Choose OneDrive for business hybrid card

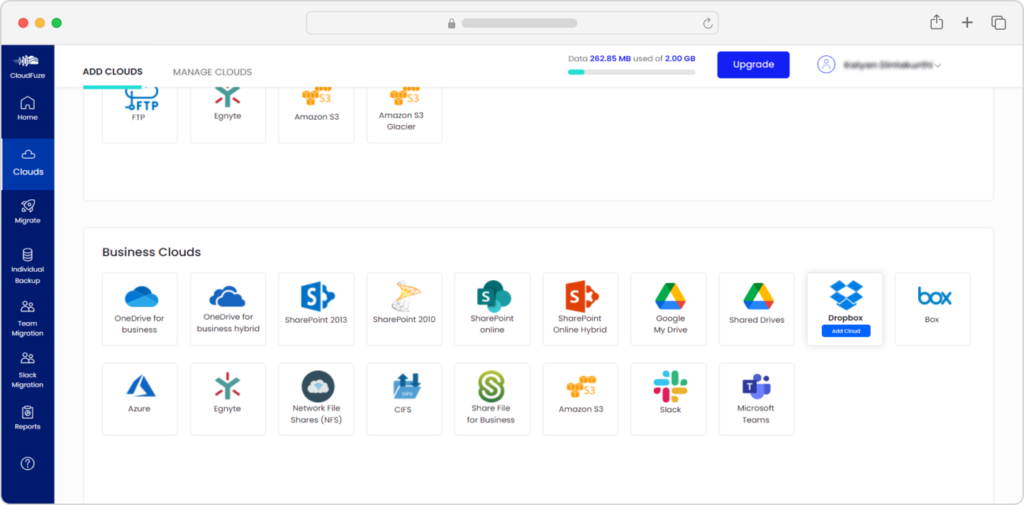tap(228, 309)
